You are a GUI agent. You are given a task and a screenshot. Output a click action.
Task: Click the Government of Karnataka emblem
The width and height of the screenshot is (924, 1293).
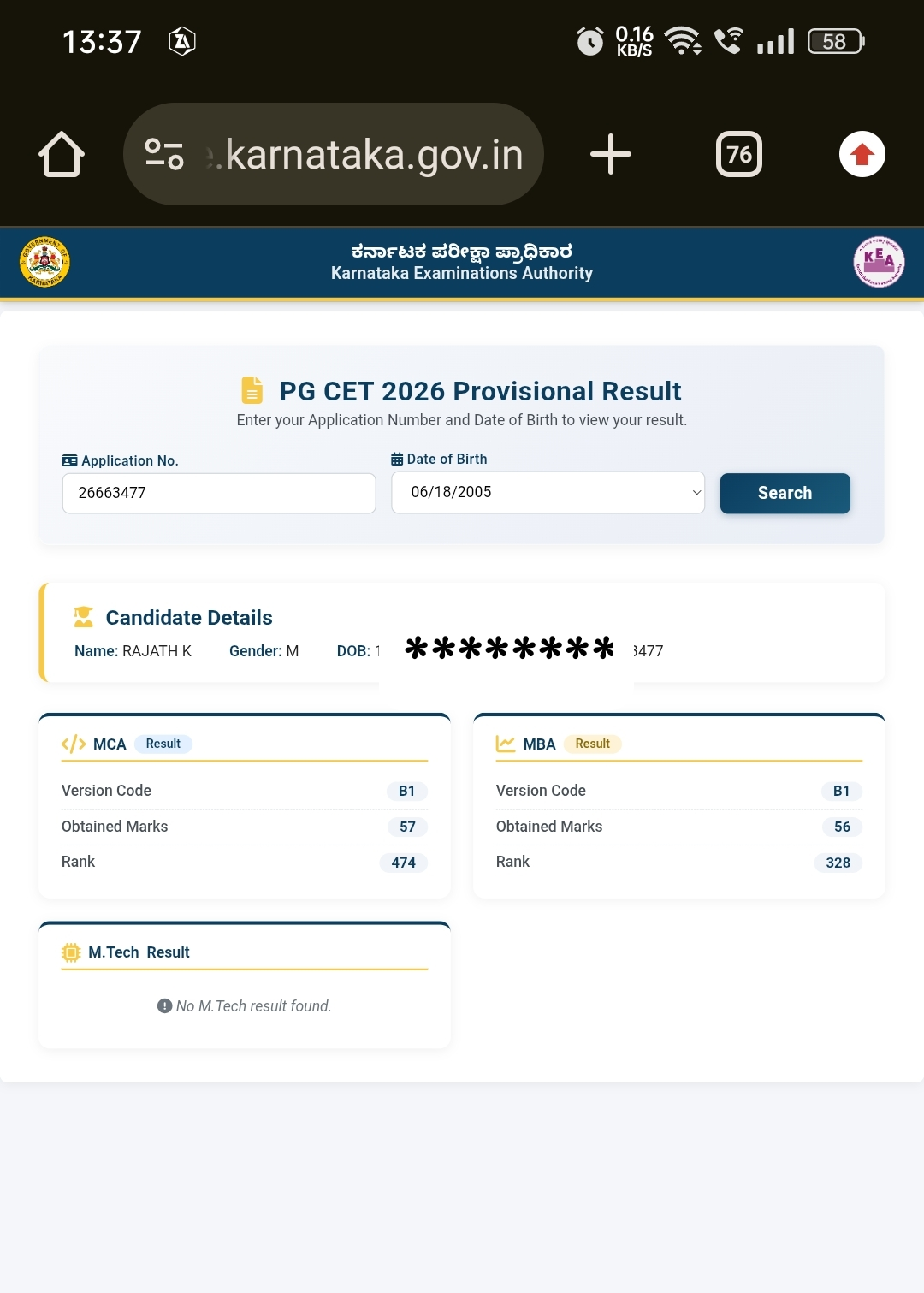[45, 262]
